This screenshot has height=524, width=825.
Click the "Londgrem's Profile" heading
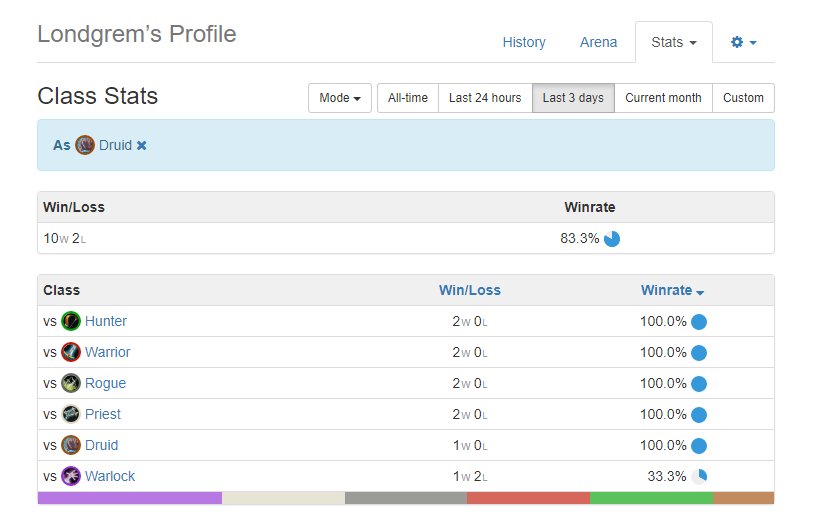coord(137,35)
